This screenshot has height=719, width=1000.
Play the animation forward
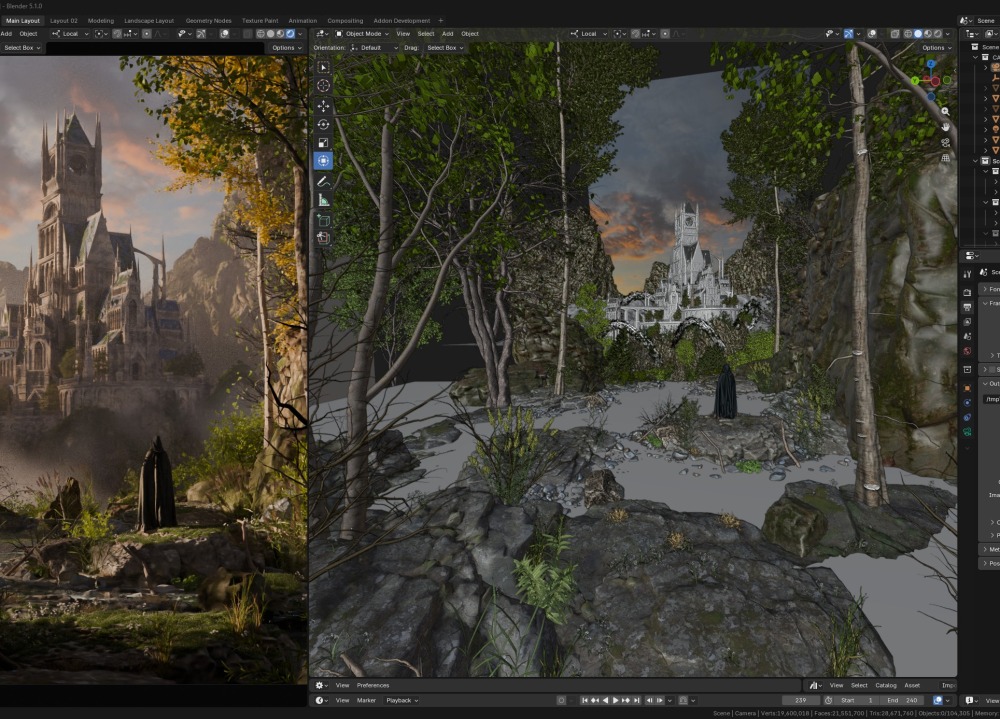coord(615,700)
